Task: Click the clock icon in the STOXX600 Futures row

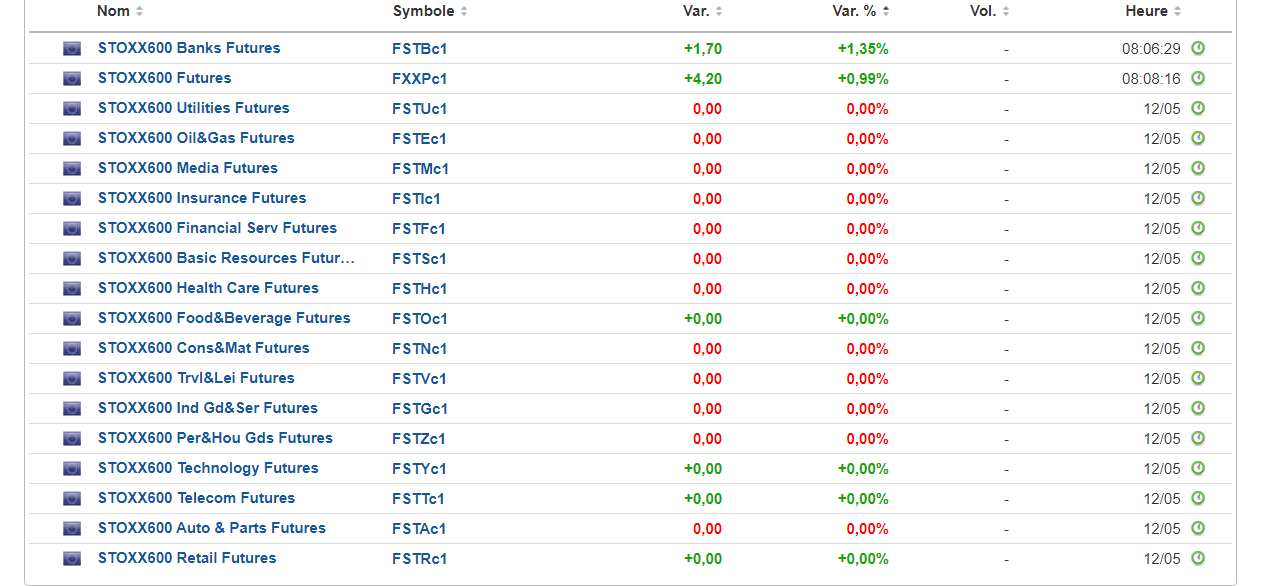Action: point(1197,78)
